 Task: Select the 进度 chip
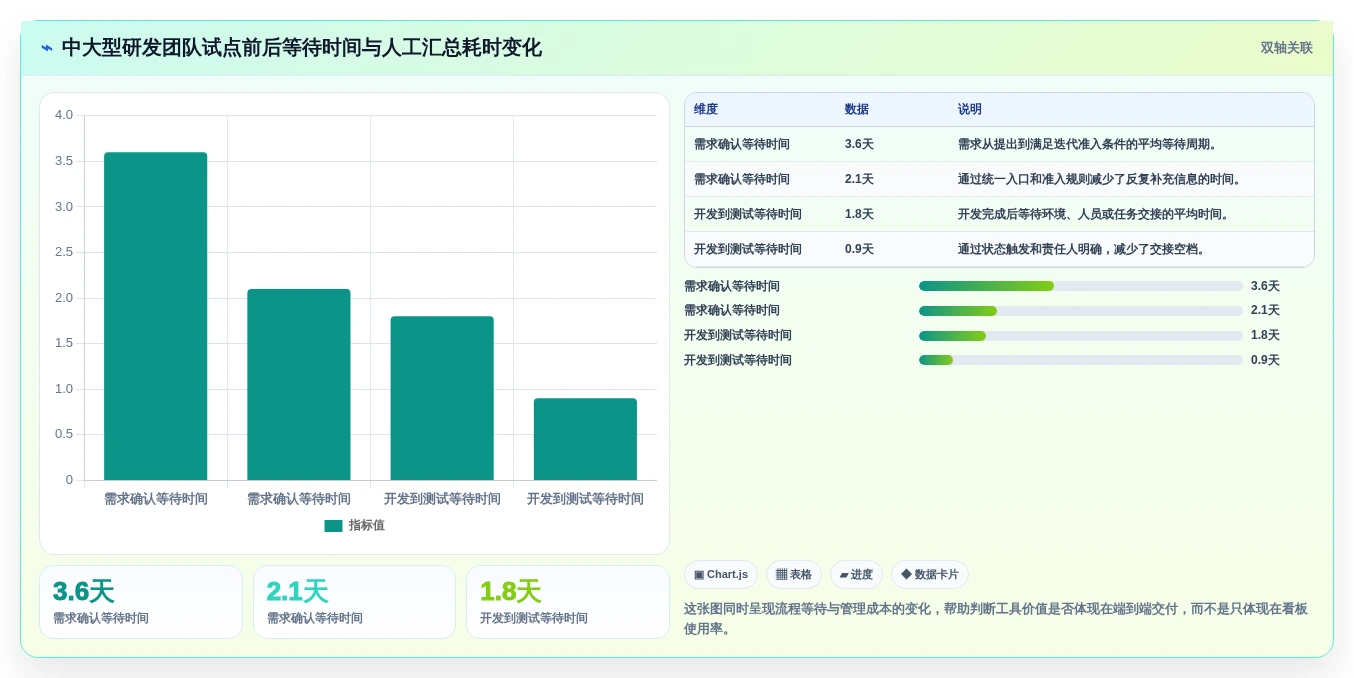856,575
